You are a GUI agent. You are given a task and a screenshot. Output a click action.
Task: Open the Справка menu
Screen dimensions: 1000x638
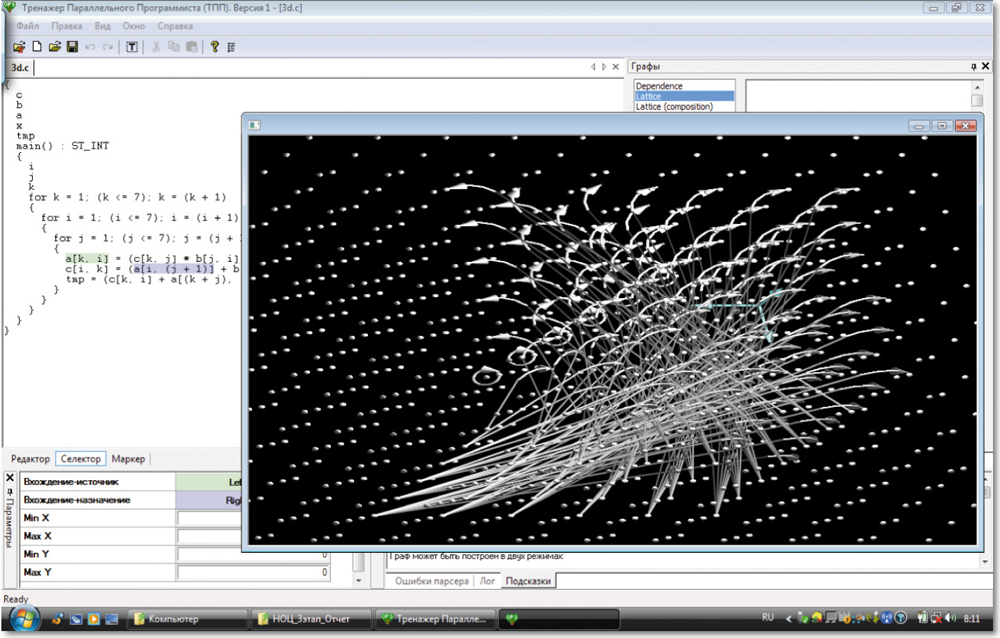tap(175, 26)
